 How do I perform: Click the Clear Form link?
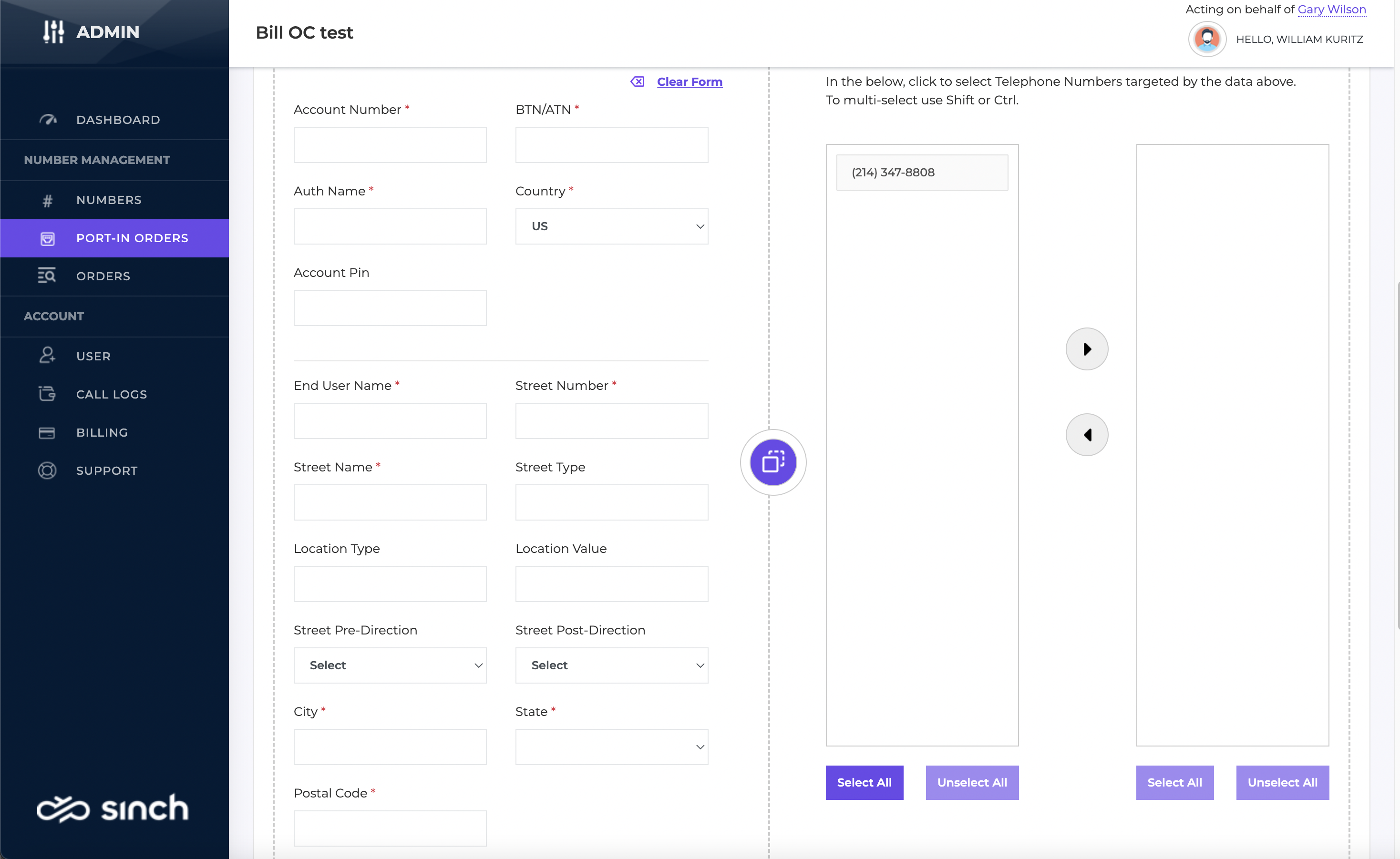click(x=689, y=82)
